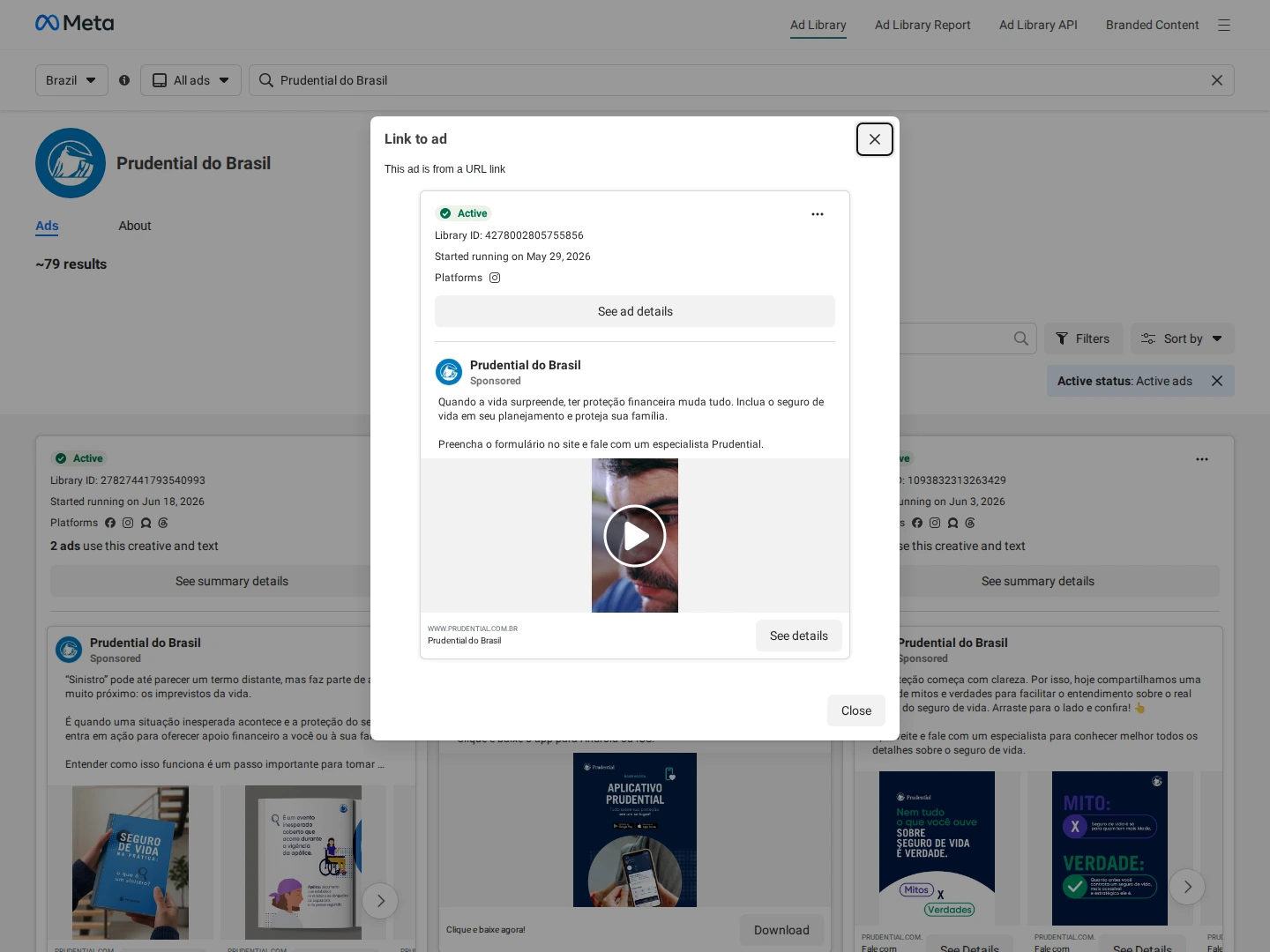Image resolution: width=1270 pixels, height=952 pixels.
Task: Clear the Prudential do Brasil search query
Action: [x=1217, y=80]
